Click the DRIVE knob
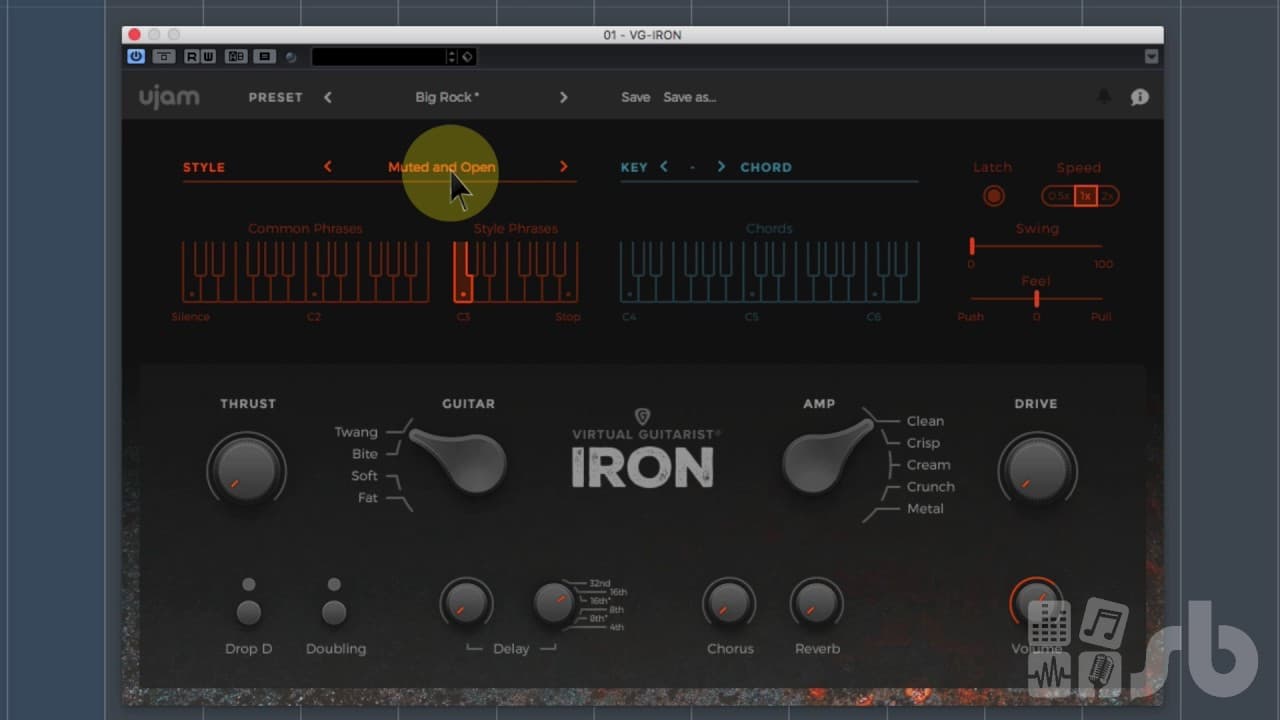Viewport: 1280px width, 720px height. 1037,470
